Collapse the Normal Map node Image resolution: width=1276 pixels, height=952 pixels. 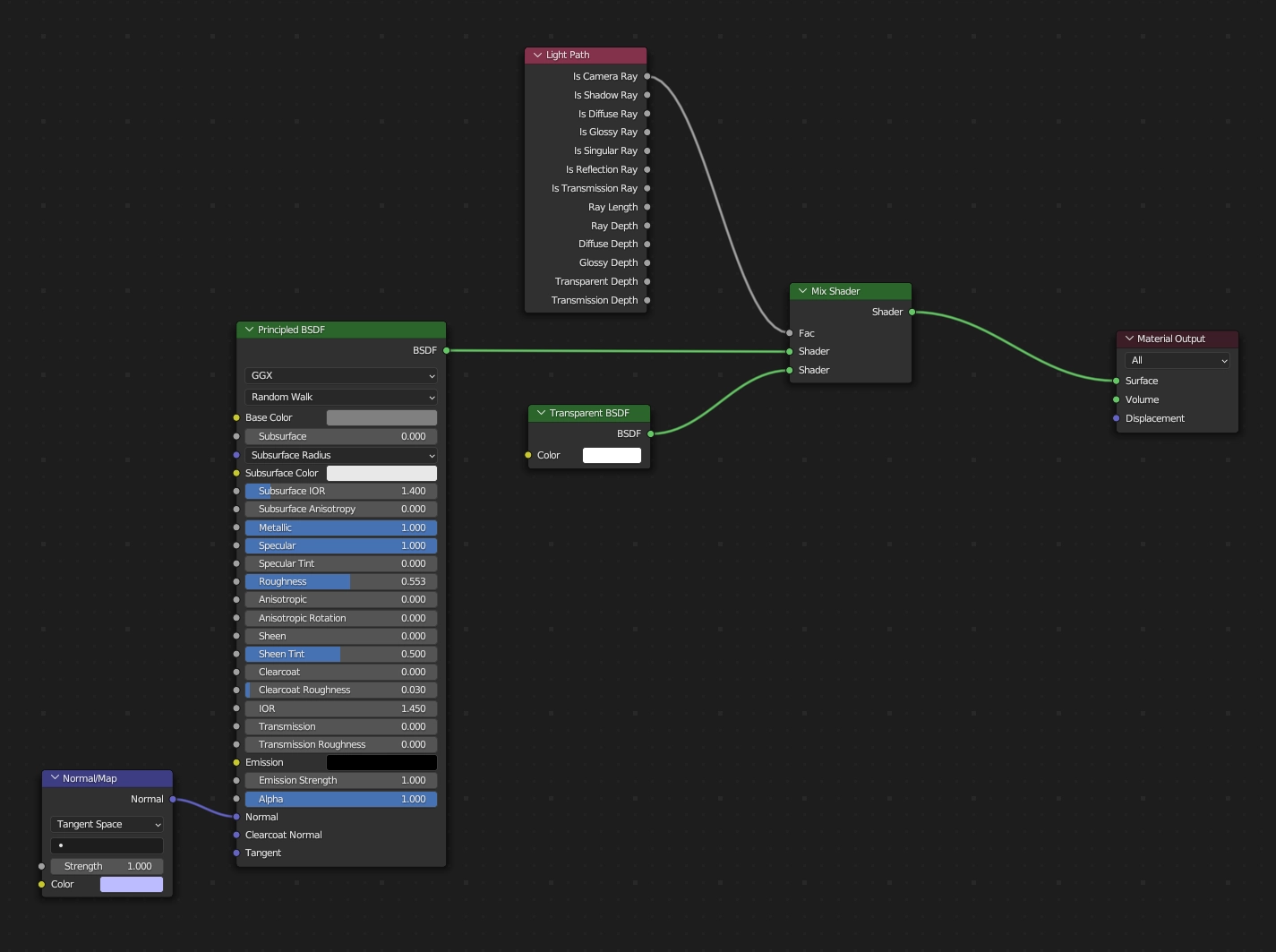(55, 778)
